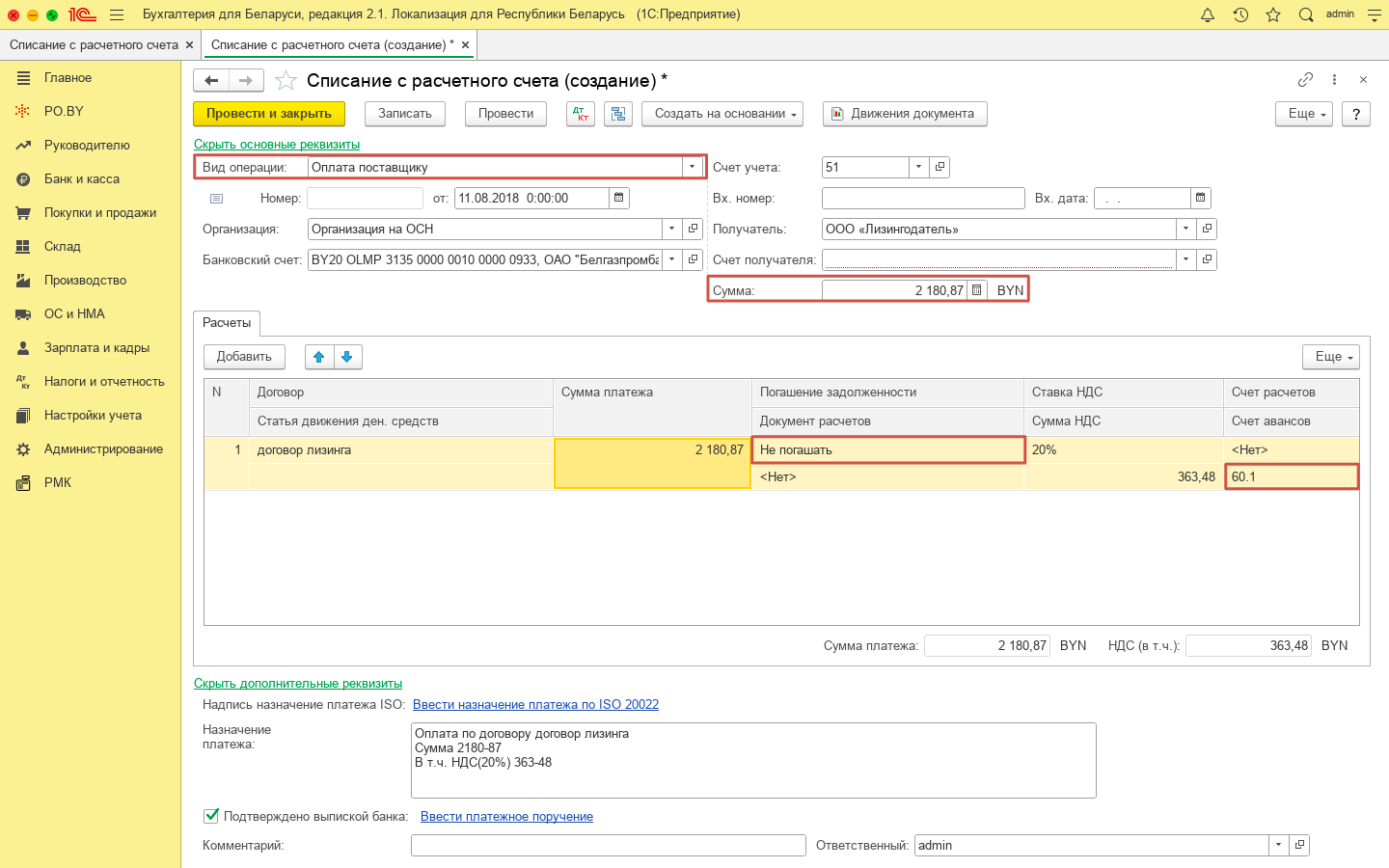
Task: Expand the 'Вид операции' dropdown
Action: click(692, 167)
